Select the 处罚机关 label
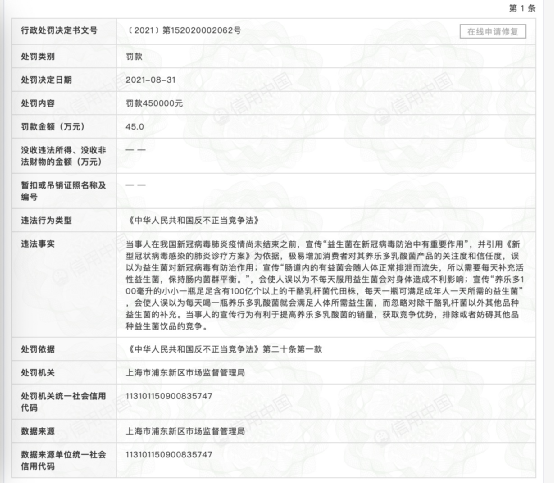Viewport: 554px width, 483px height. click(x=37, y=373)
